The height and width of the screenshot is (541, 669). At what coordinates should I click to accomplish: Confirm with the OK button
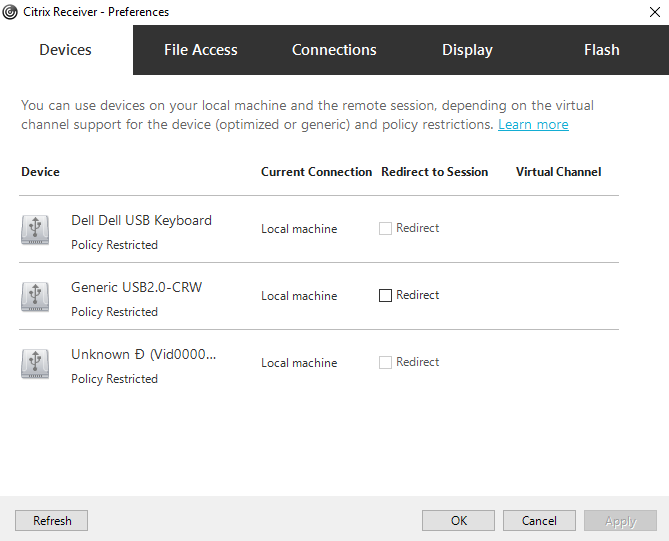click(459, 521)
